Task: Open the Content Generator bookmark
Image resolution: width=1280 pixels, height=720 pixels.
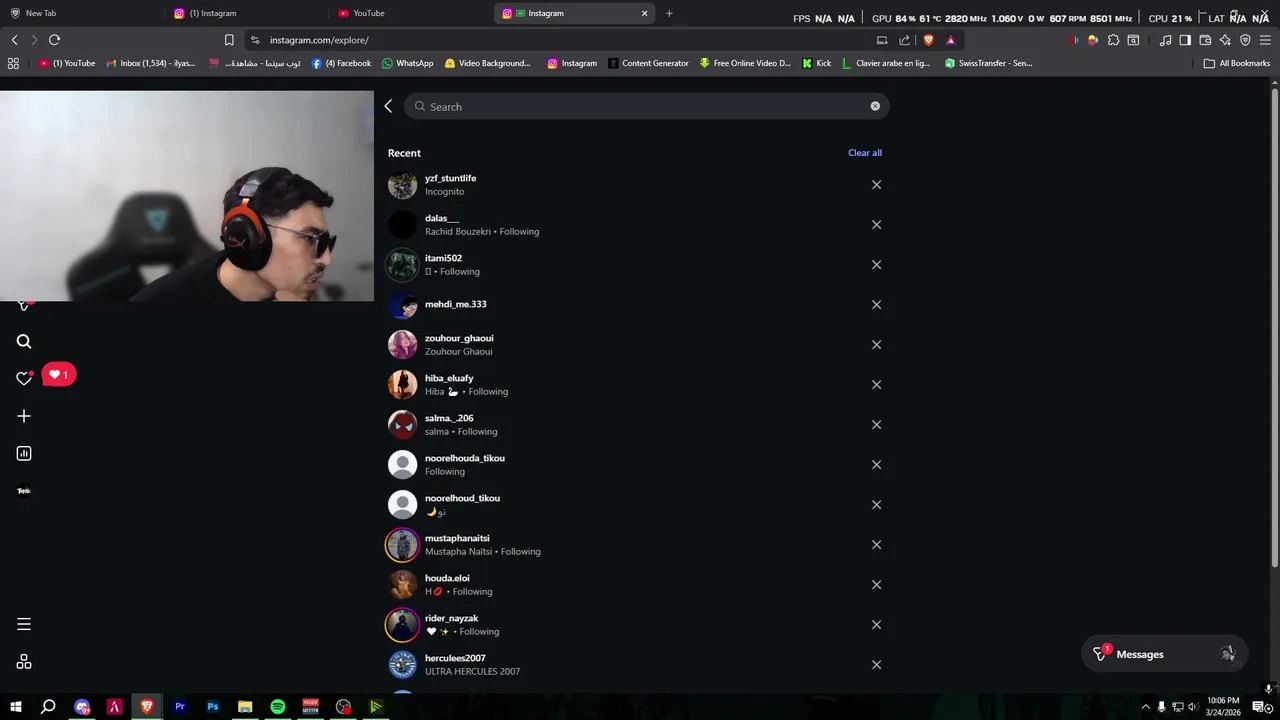Action: coord(647,63)
